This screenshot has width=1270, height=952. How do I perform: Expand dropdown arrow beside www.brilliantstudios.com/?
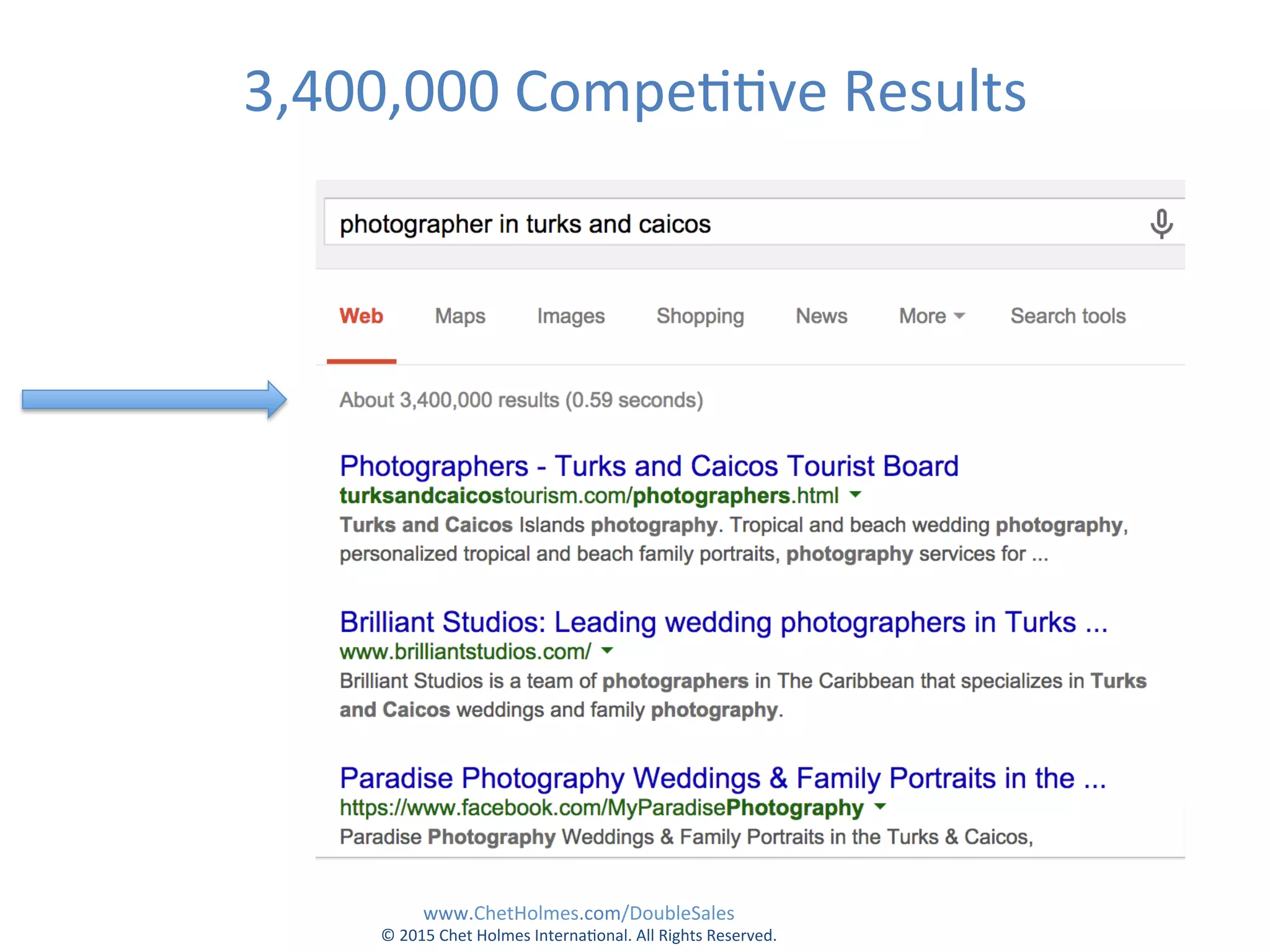coord(607,651)
